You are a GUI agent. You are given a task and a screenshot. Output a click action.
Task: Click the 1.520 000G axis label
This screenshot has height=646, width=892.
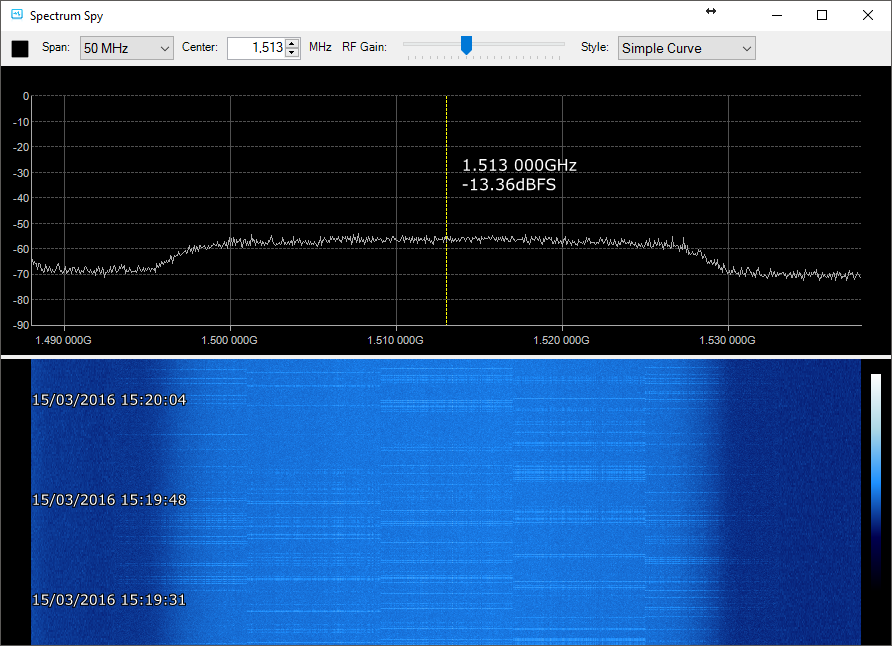pos(561,340)
